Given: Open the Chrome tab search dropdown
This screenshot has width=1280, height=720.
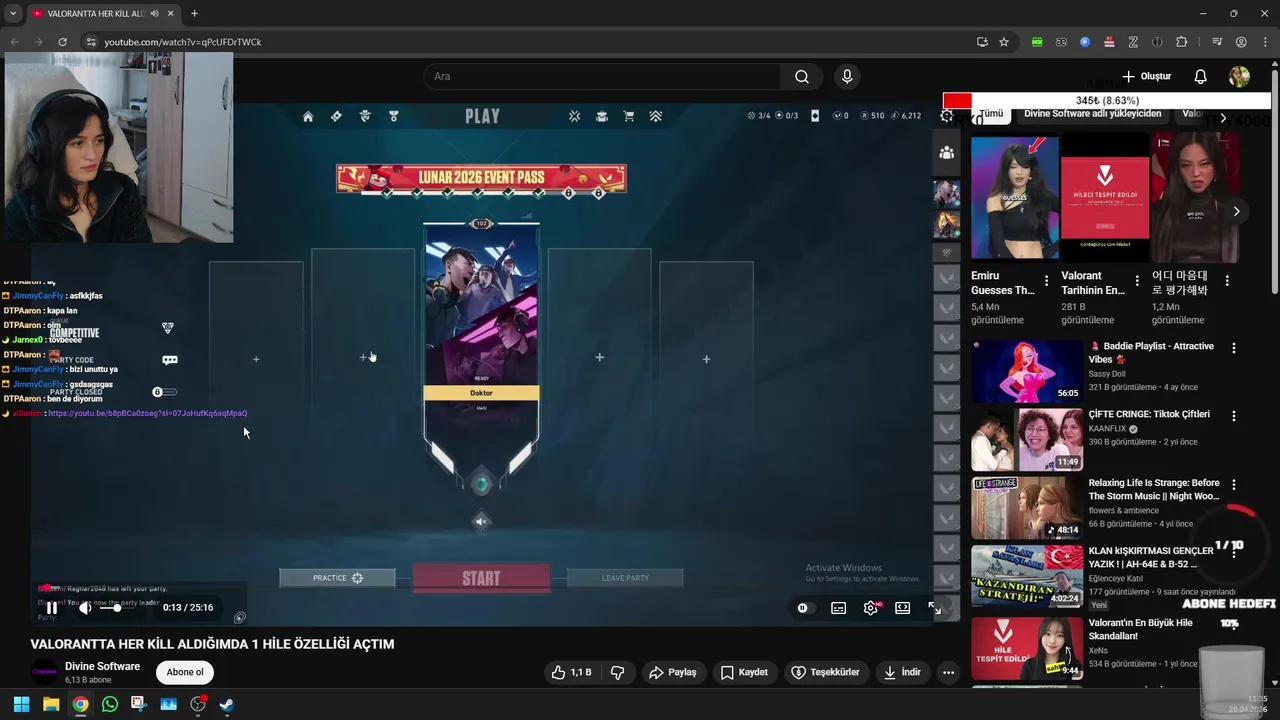Looking at the screenshot, I should pyautogui.click(x=13, y=13).
